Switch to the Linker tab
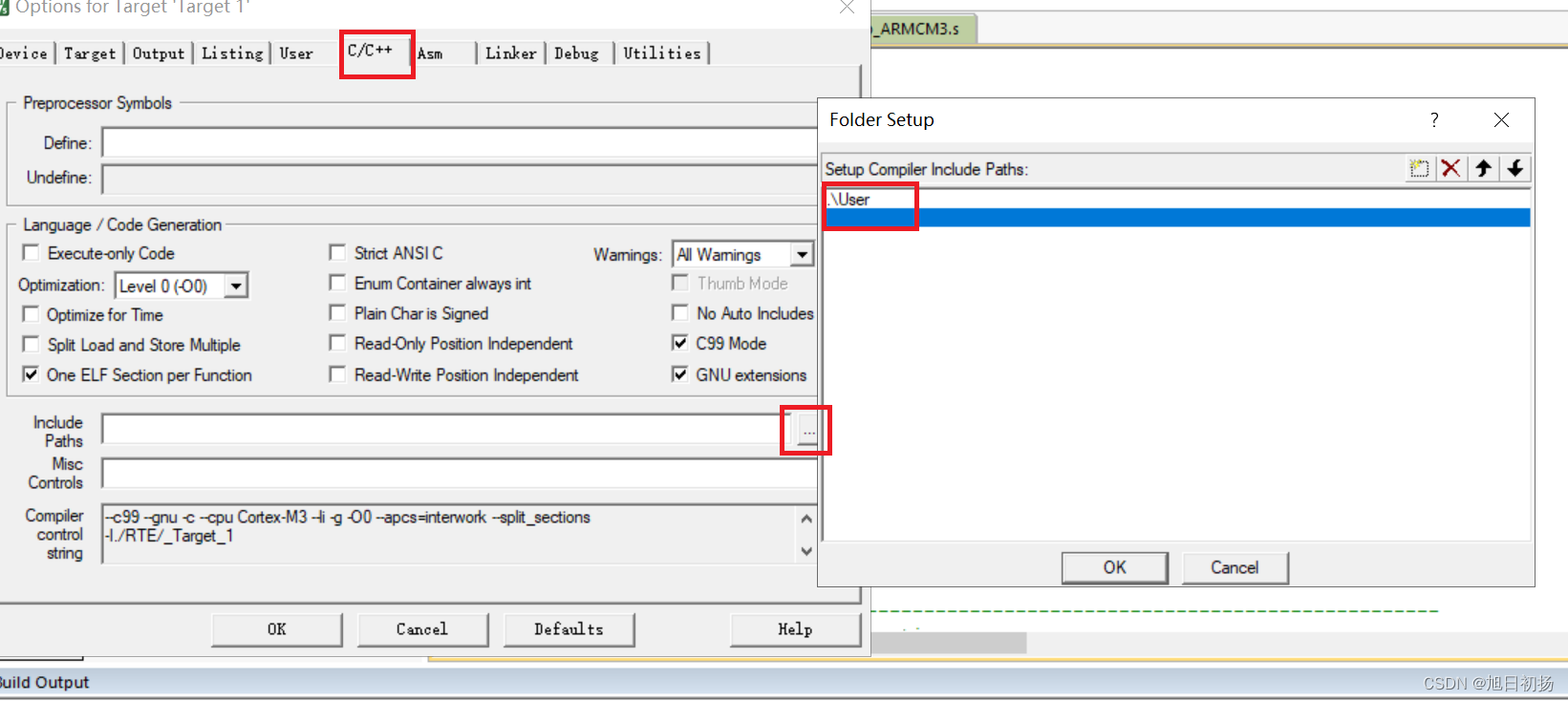Screen dimensions: 1568x701 pos(511,53)
